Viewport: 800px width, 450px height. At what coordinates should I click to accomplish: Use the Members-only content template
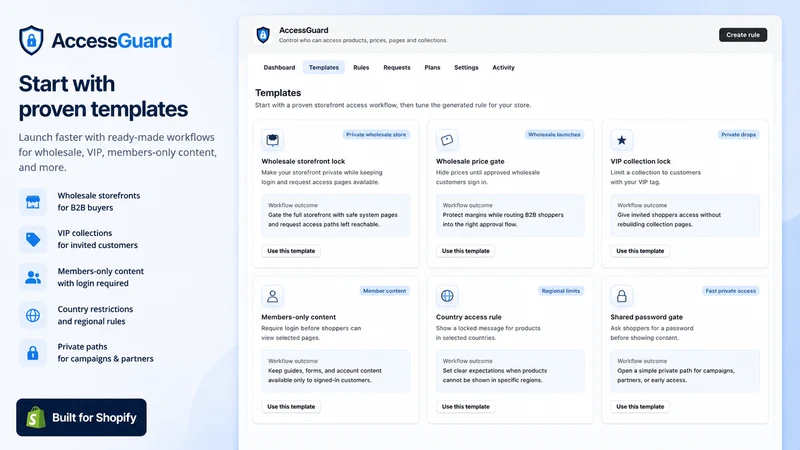click(291, 407)
